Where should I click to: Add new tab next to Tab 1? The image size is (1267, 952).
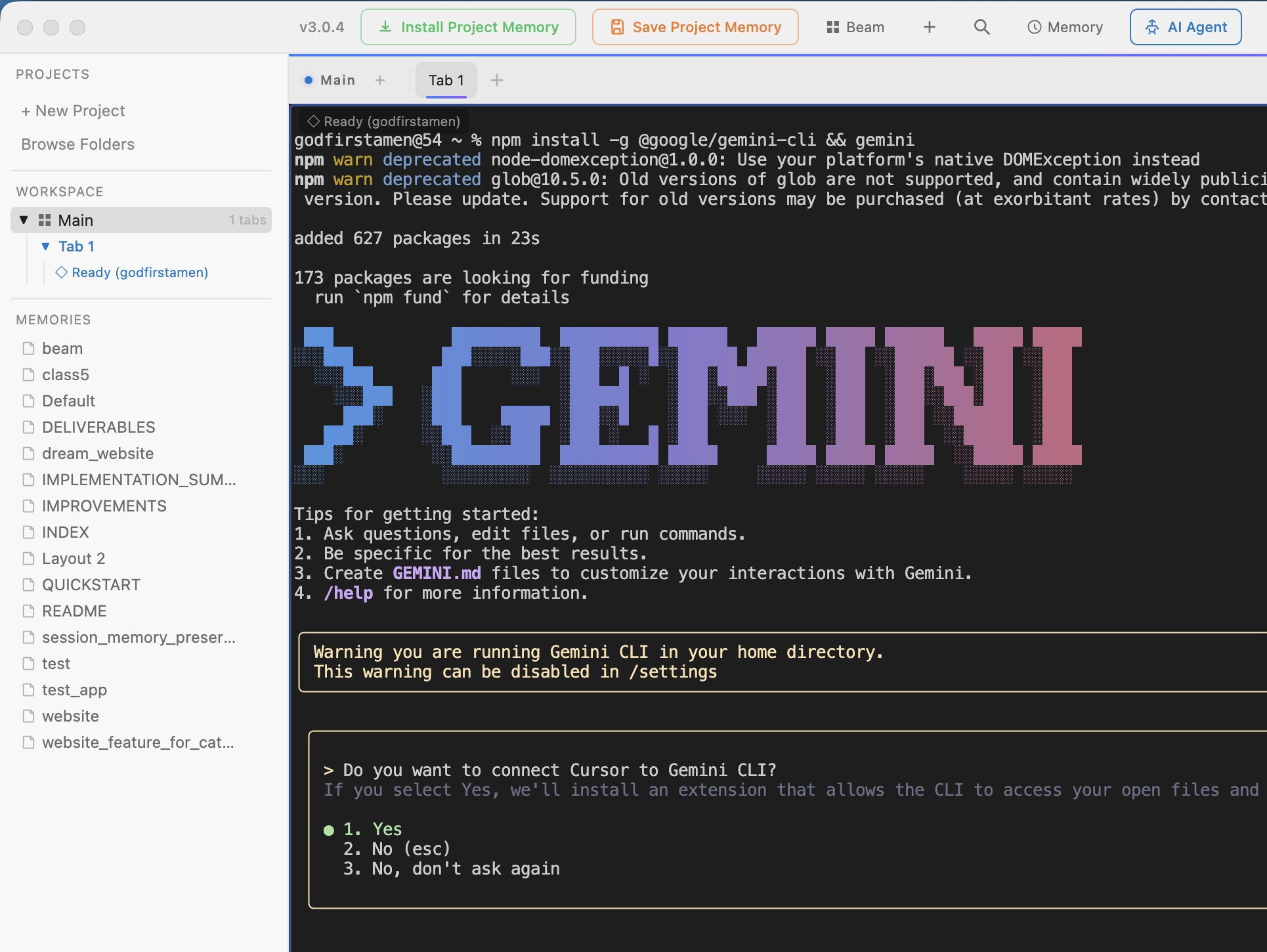tap(497, 80)
